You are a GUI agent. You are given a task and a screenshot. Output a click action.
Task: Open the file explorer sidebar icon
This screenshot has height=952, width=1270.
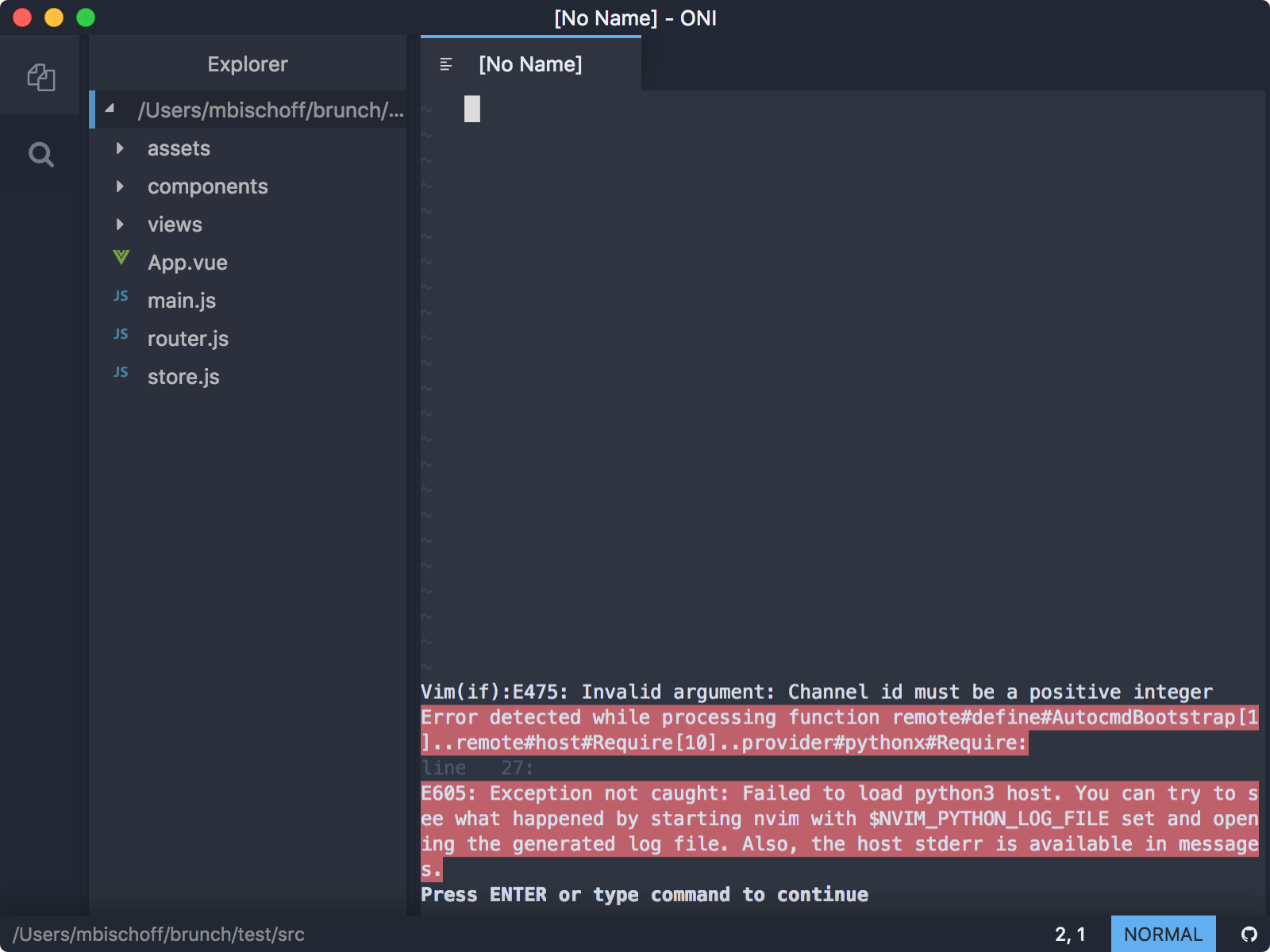tap(40, 77)
